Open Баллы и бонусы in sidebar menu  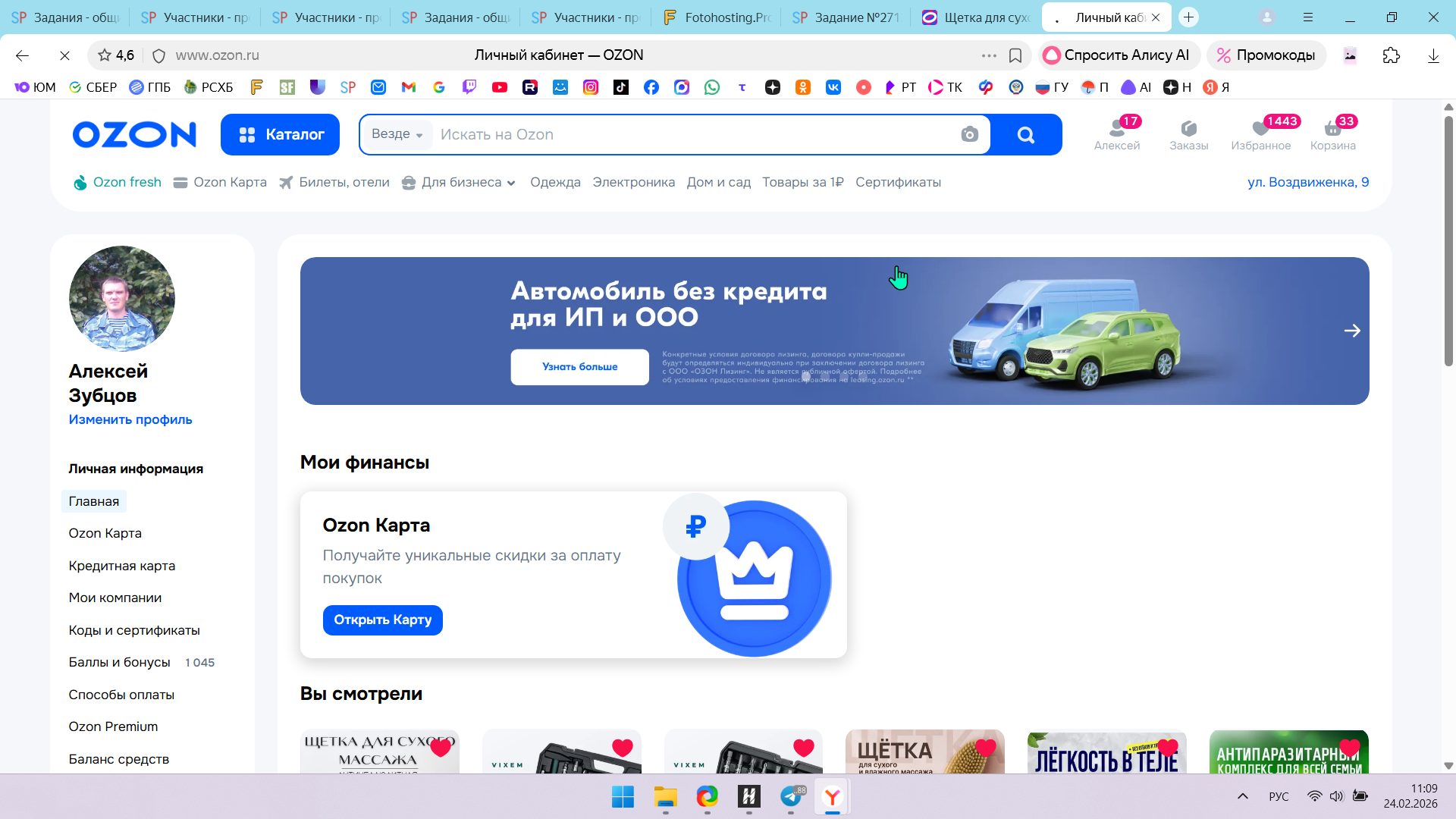(x=119, y=662)
